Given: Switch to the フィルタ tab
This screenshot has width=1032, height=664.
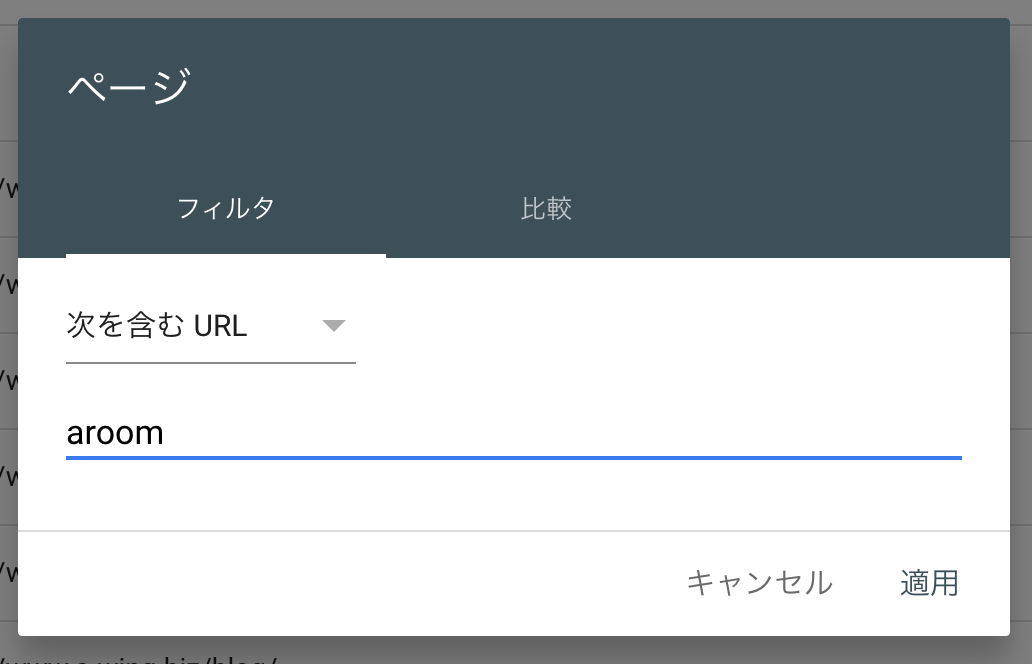Looking at the screenshot, I should click(x=226, y=209).
